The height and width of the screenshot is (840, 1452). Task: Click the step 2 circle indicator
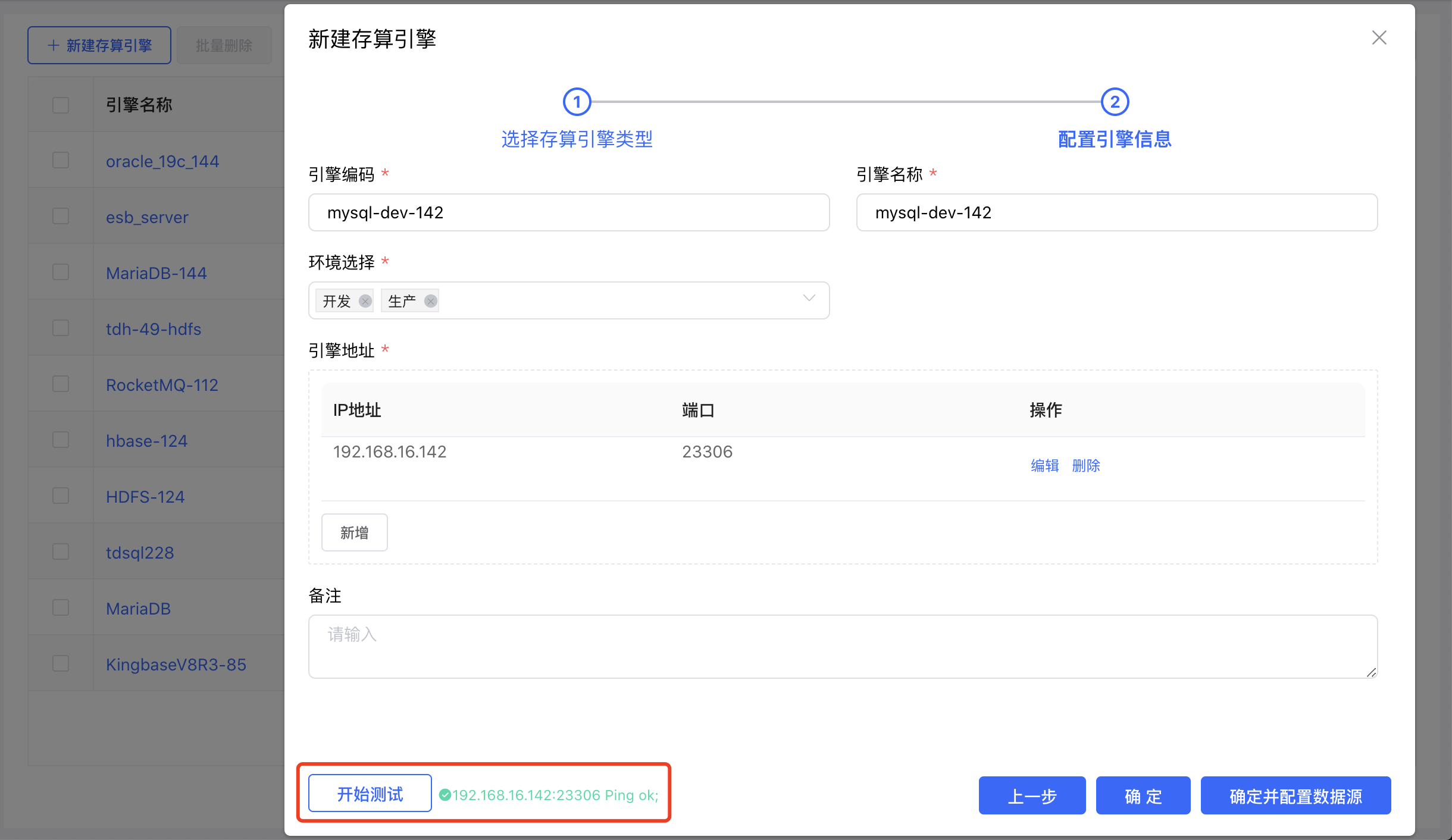[x=1114, y=102]
